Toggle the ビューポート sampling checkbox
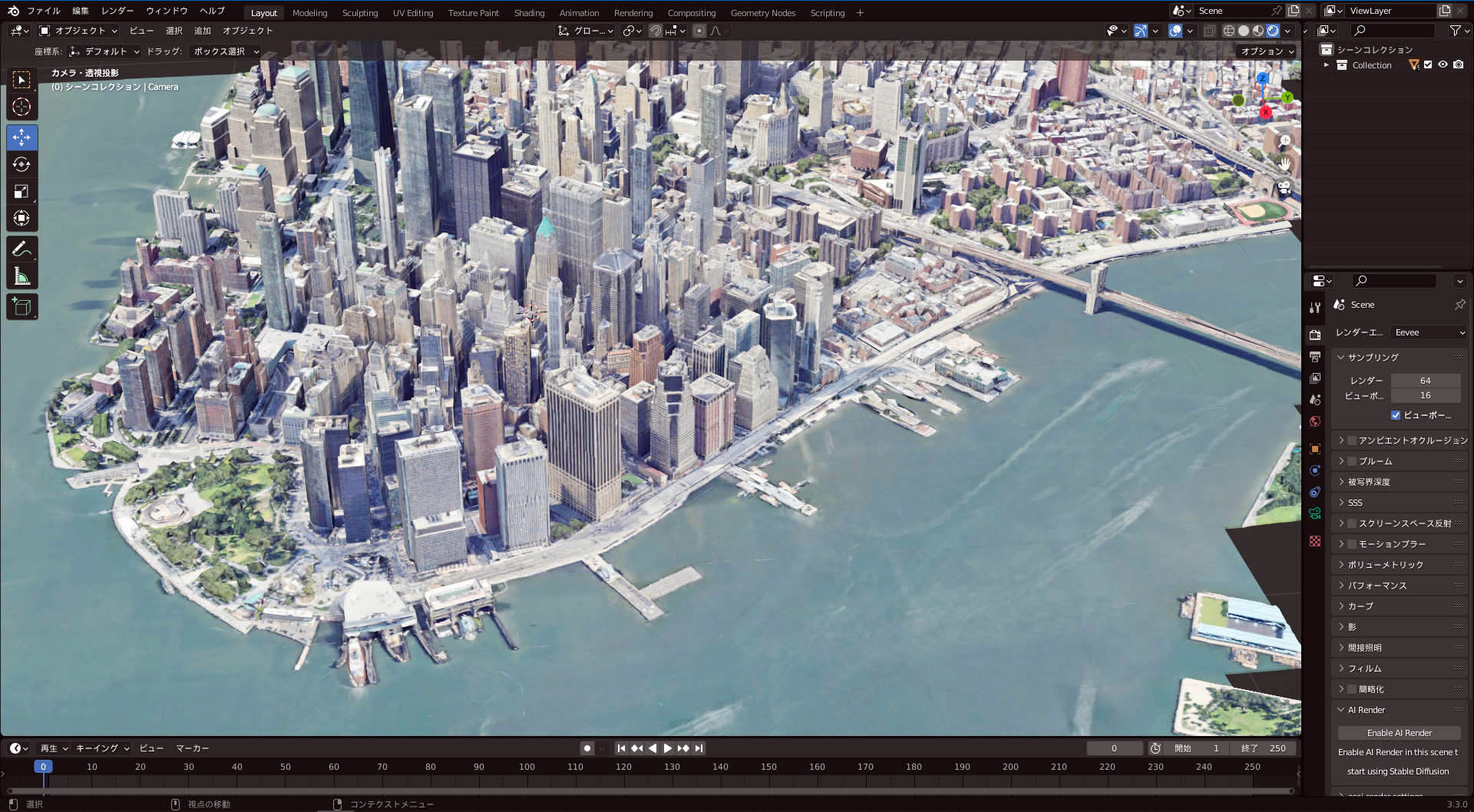The width and height of the screenshot is (1474, 812). tap(1396, 415)
